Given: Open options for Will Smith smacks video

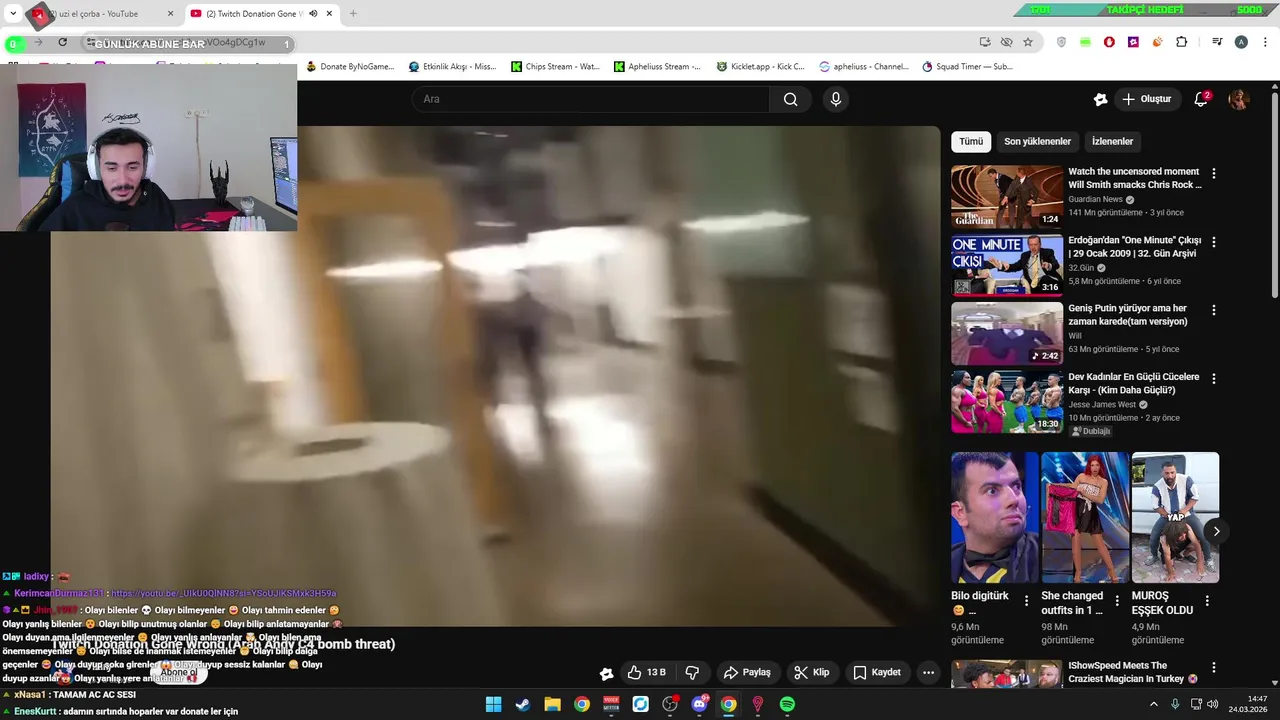Looking at the screenshot, I should [x=1214, y=173].
